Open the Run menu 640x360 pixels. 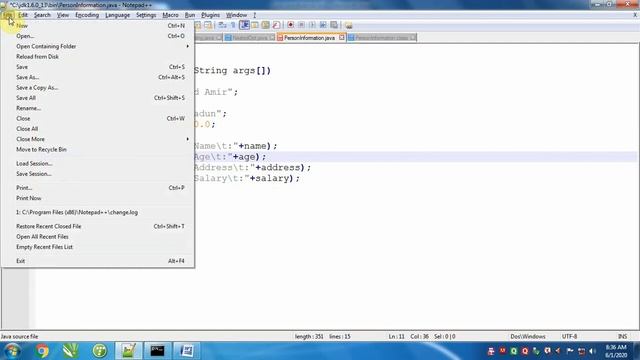pyautogui.click(x=190, y=15)
